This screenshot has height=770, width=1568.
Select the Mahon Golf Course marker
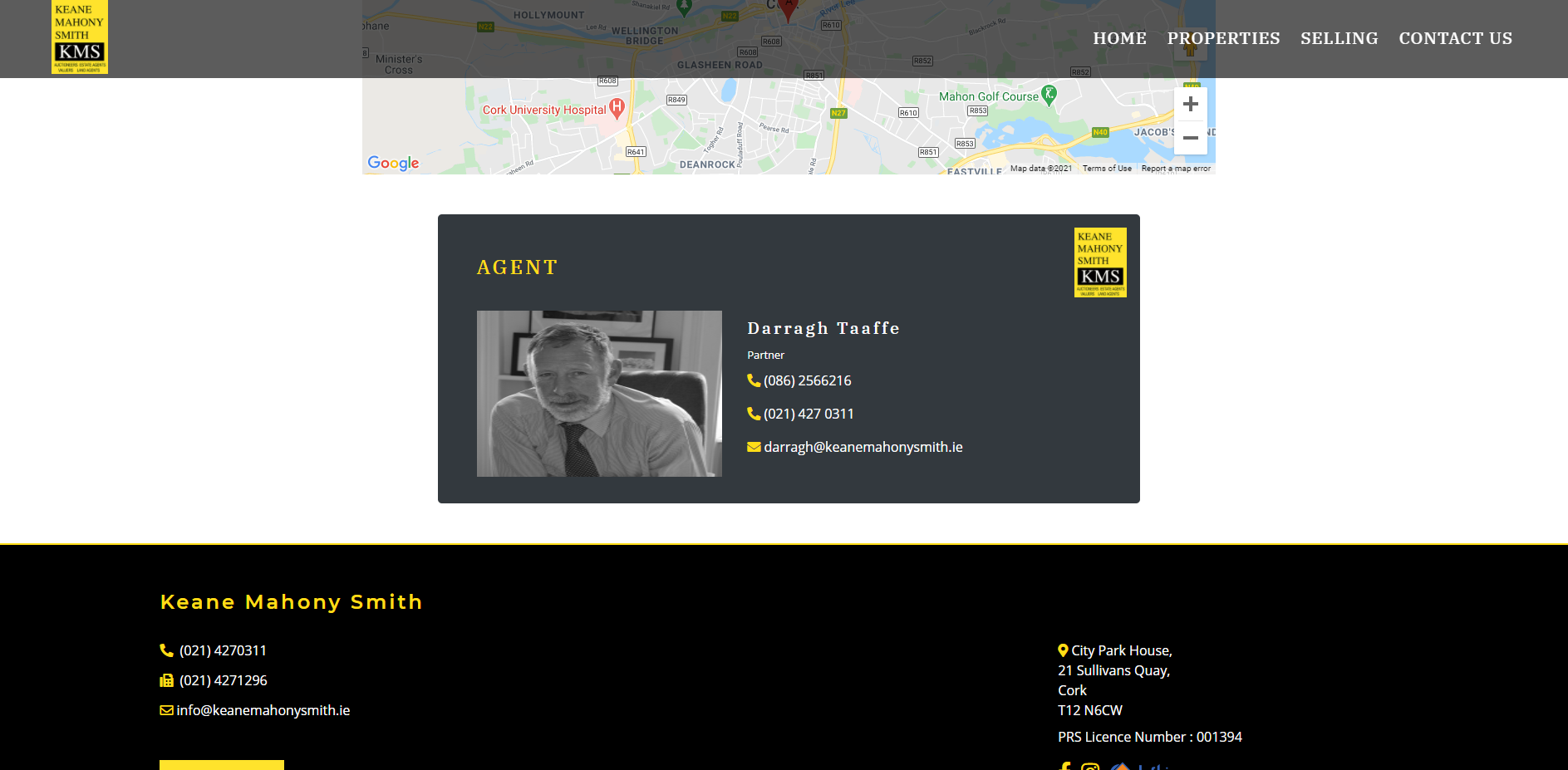[1049, 95]
